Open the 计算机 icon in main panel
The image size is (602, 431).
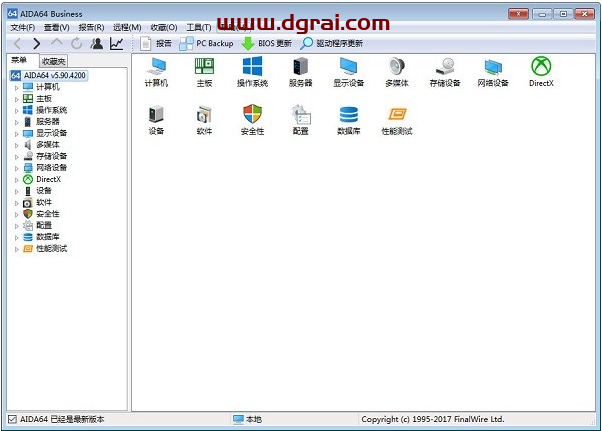pyautogui.click(x=156, y=72)
